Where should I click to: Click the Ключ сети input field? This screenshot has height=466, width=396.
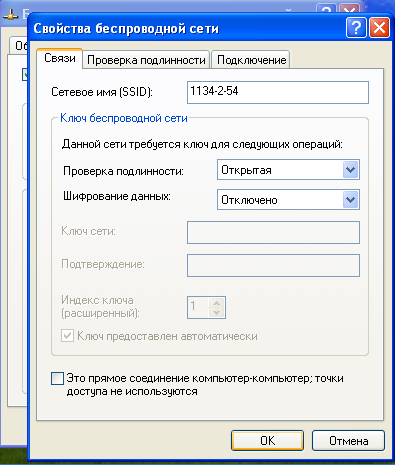point(273,232)
